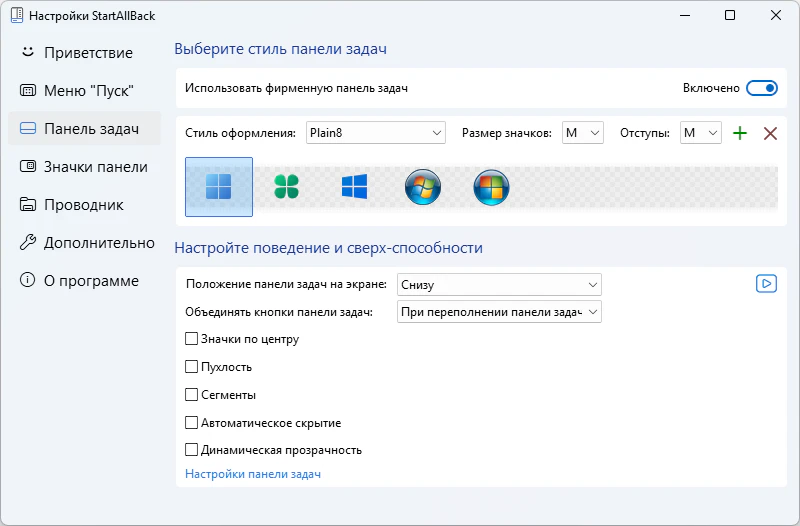The height and width of the screenshot is (526, 800).
Task: Check the "Автоматическое скрытие" option
Action: click(x=192, y=423)
